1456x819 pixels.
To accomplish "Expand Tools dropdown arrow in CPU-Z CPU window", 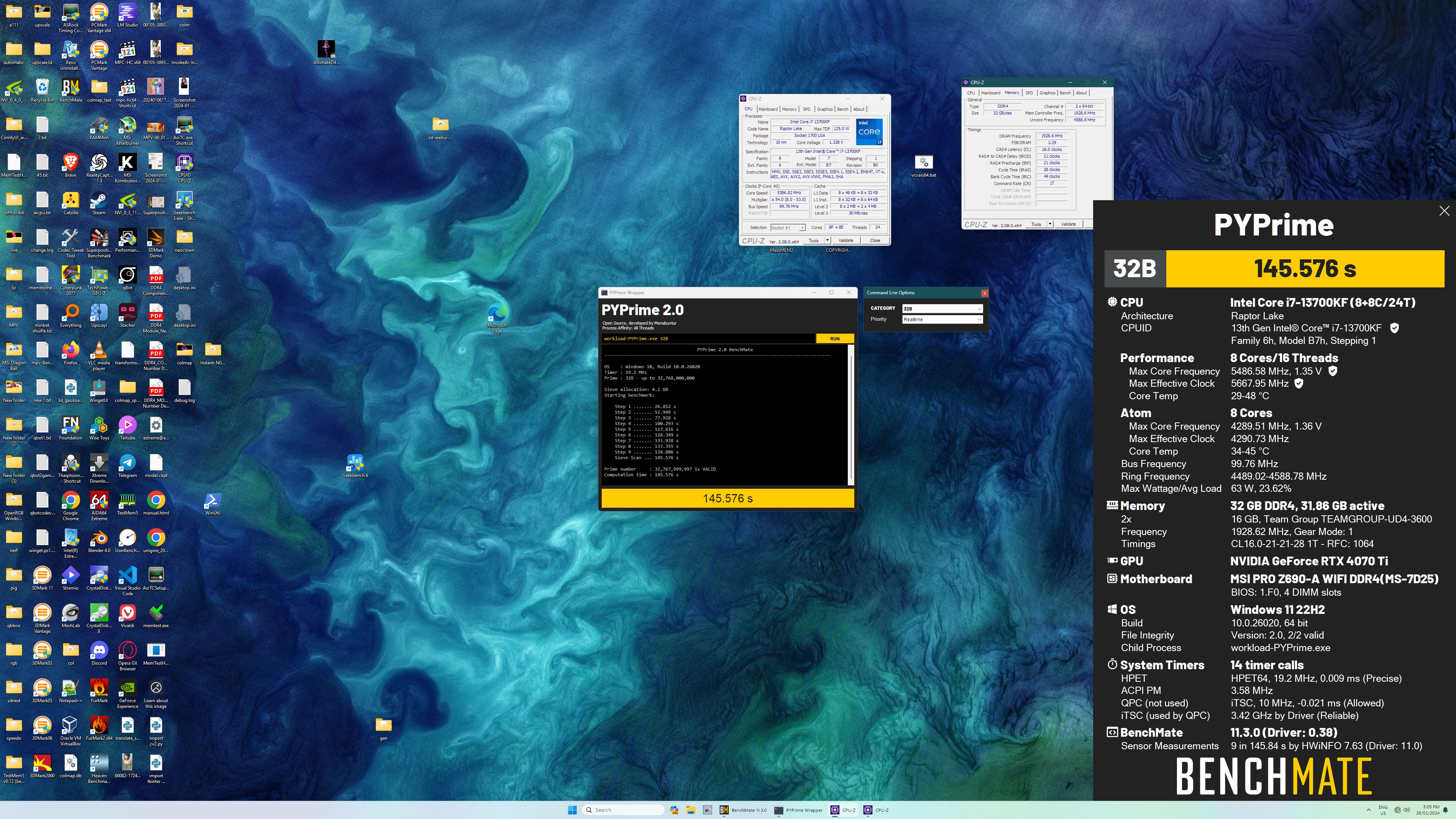I will pos(827,241).
